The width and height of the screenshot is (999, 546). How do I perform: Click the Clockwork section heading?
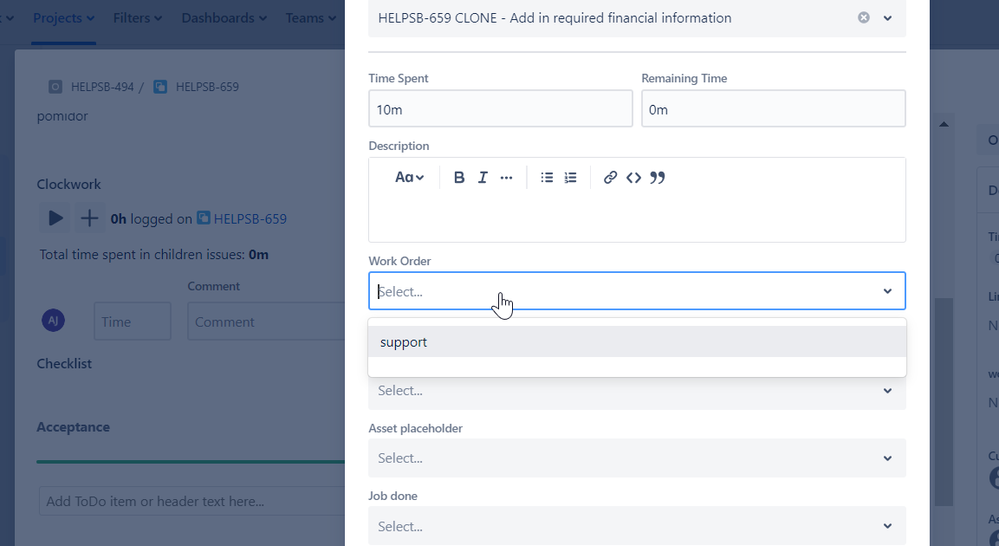tap(69, 184)
